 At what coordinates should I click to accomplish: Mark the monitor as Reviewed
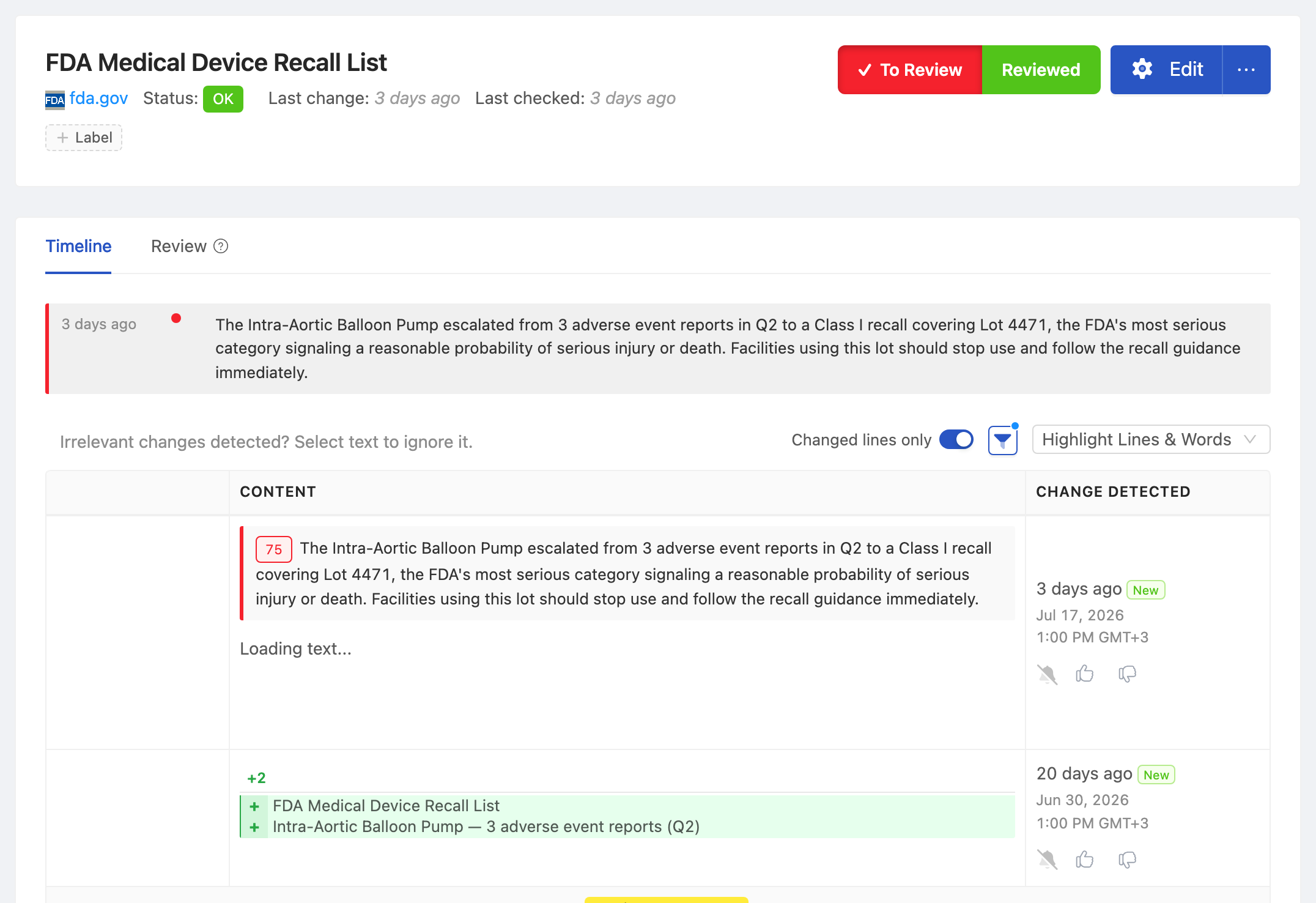[1041, 70]
